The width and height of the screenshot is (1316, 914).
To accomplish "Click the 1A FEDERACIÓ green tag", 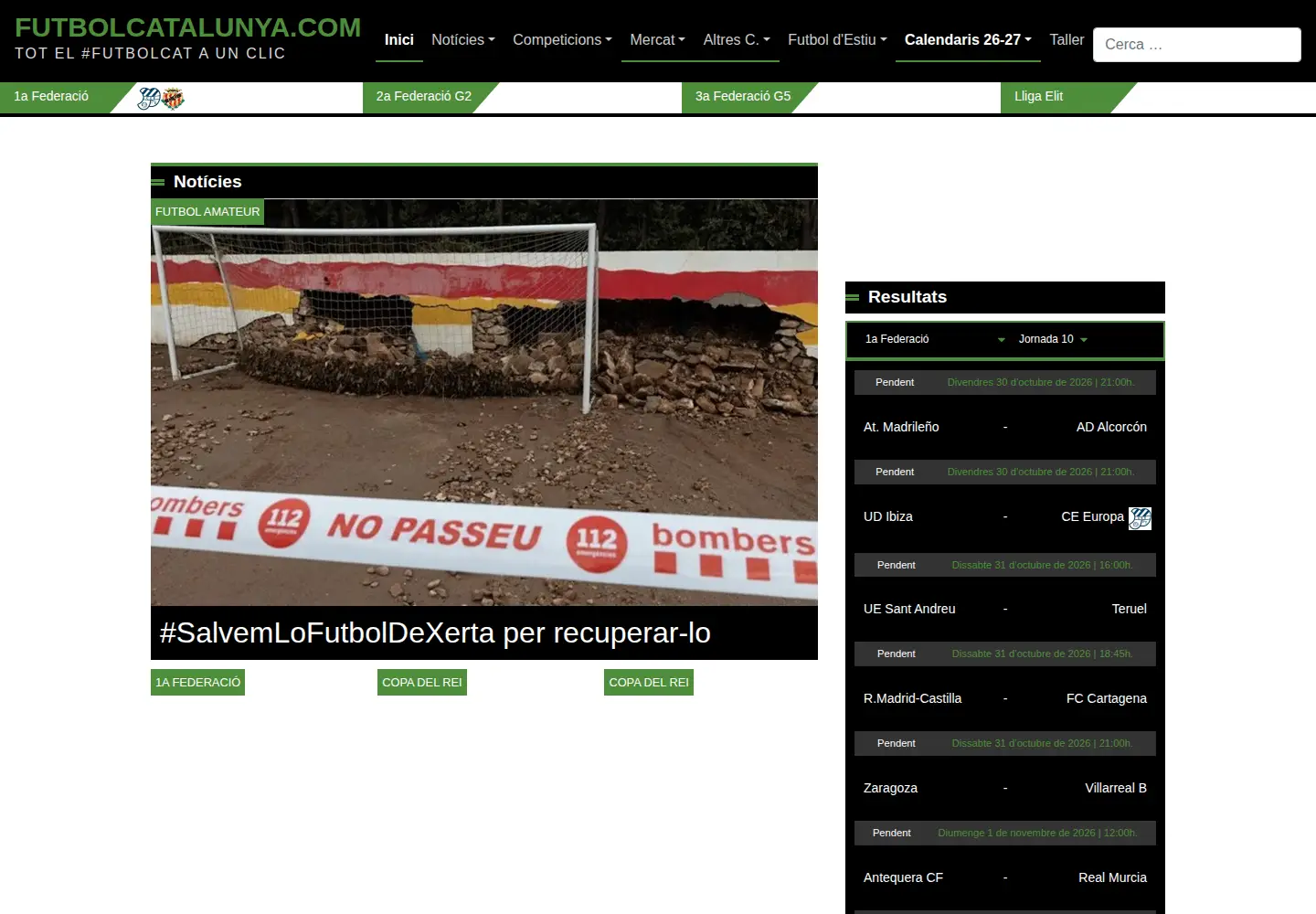I will click(197, 683).
